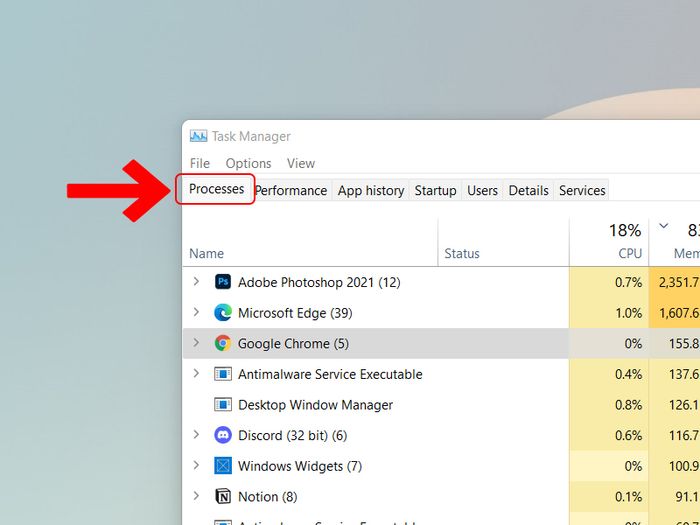
Task: Select the Adobe Photoshop 2021 (12) row name
Action: (x=319, y=283)
